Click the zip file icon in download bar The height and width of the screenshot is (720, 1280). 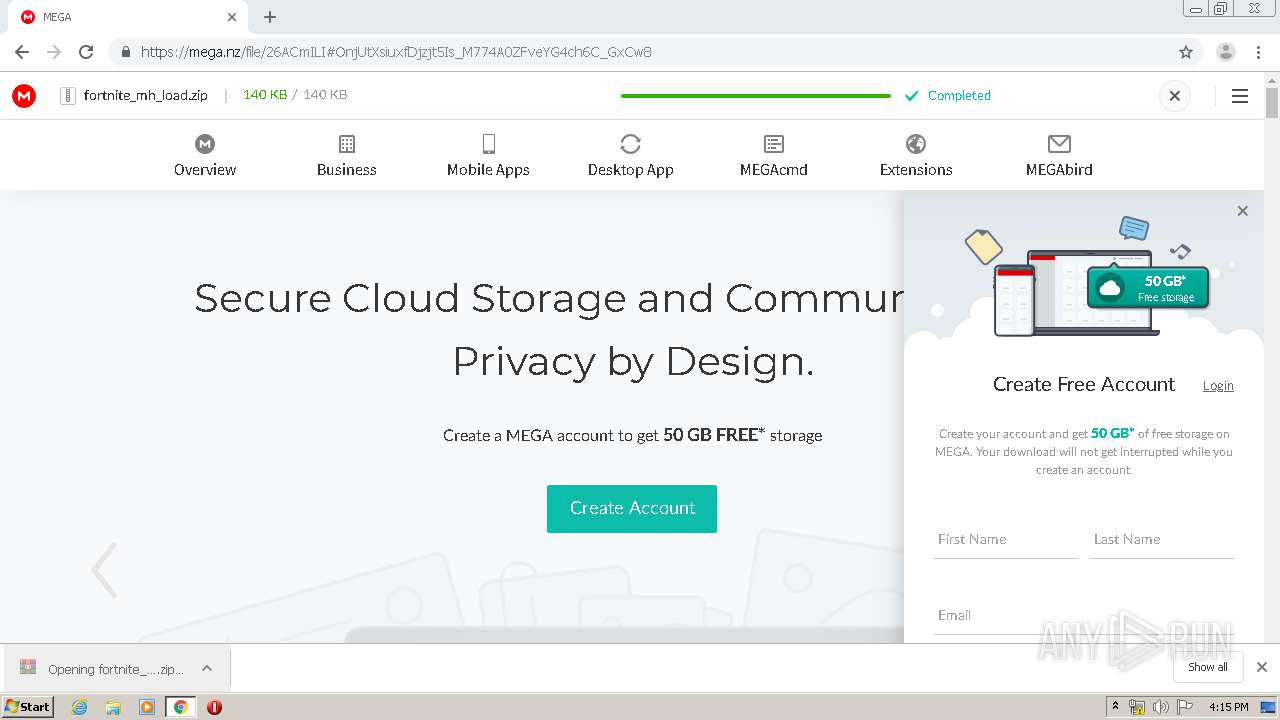(x=68, y=96)
